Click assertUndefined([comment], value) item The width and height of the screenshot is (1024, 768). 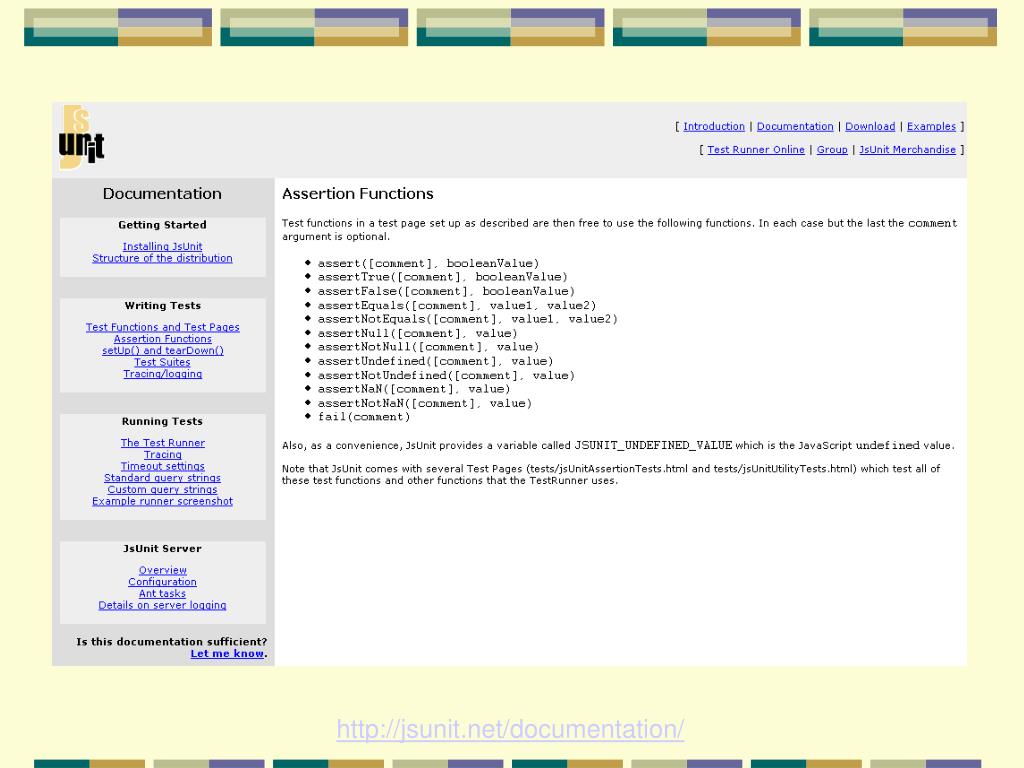coord(436,361)
